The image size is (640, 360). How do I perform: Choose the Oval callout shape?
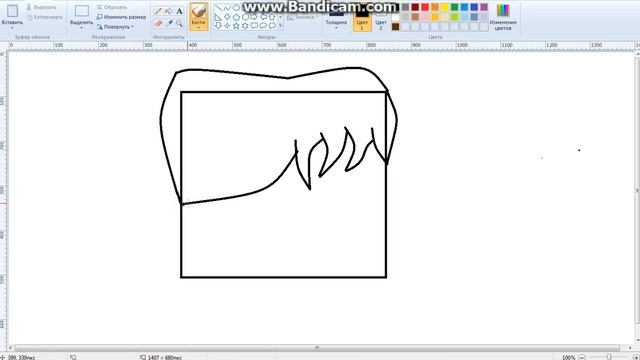tap(263, 26)
